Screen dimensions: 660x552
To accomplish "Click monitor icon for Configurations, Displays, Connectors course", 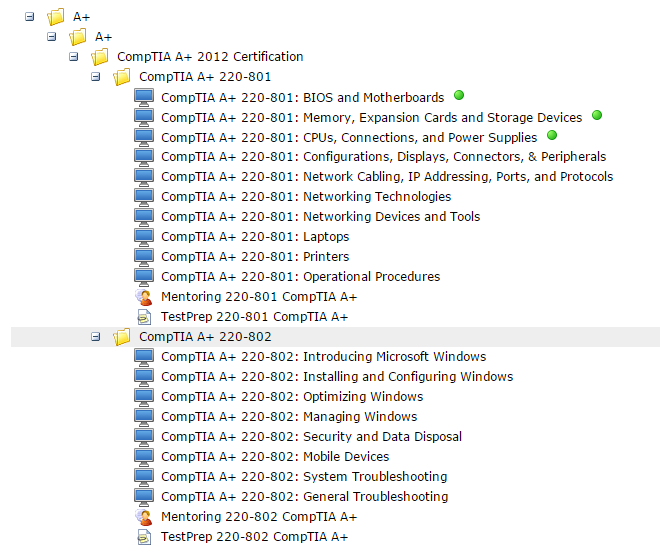I will pos(144,157).
